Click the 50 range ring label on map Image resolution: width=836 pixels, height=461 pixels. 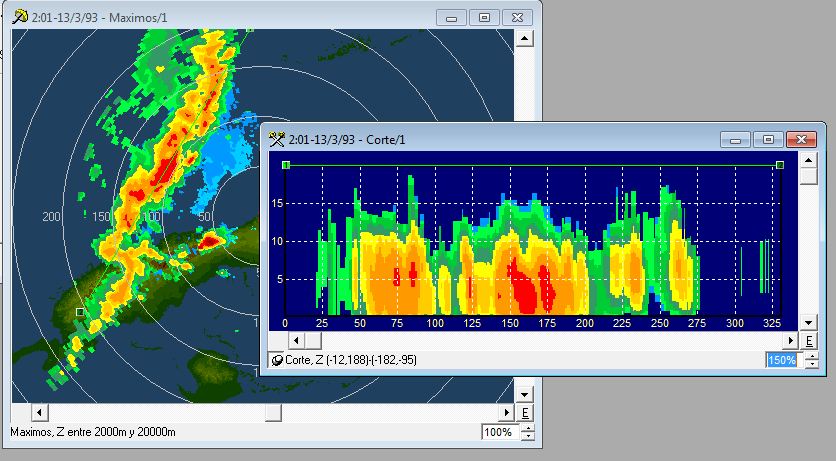pos(204,216)
